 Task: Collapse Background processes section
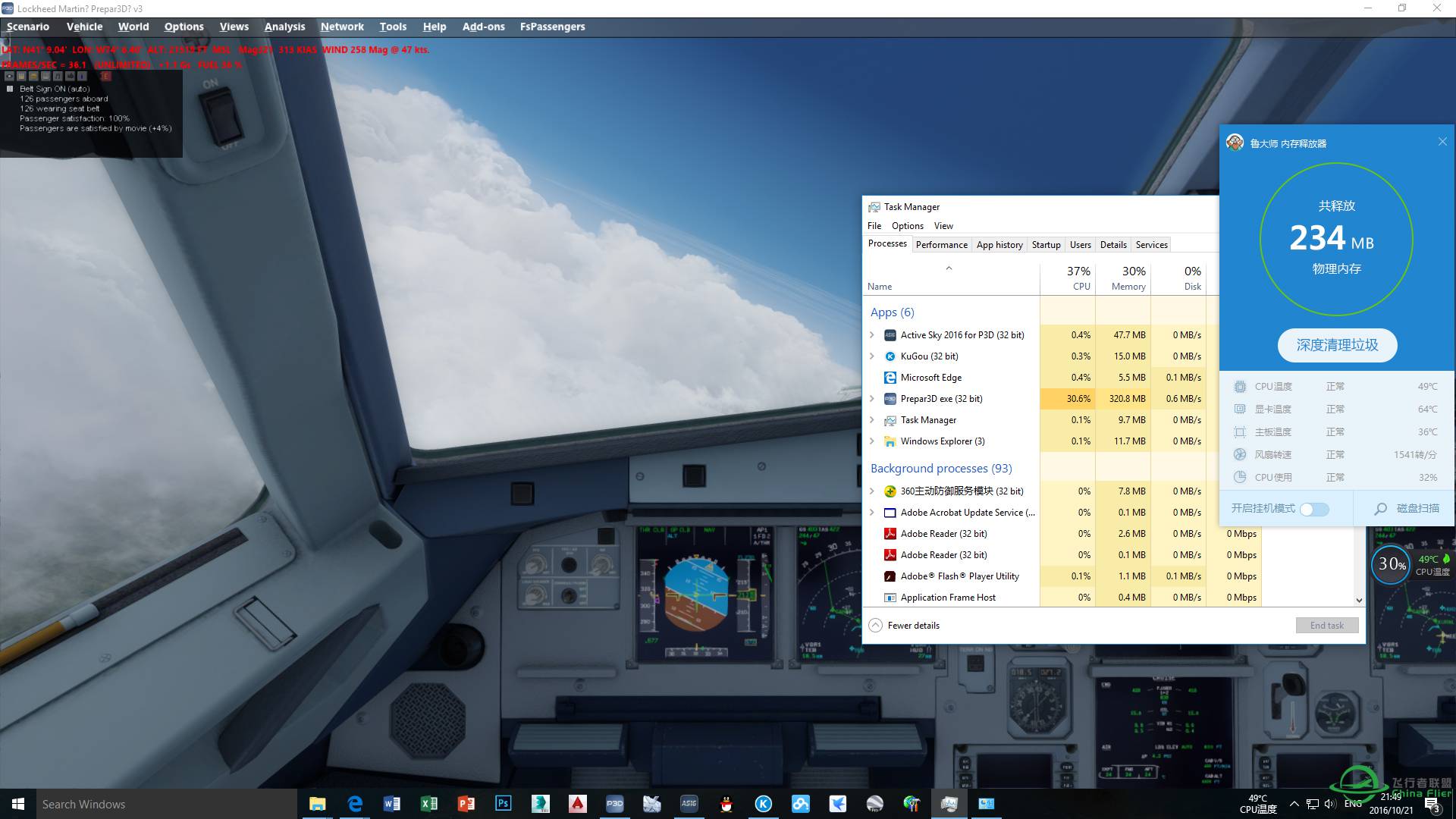coord(939,468)
